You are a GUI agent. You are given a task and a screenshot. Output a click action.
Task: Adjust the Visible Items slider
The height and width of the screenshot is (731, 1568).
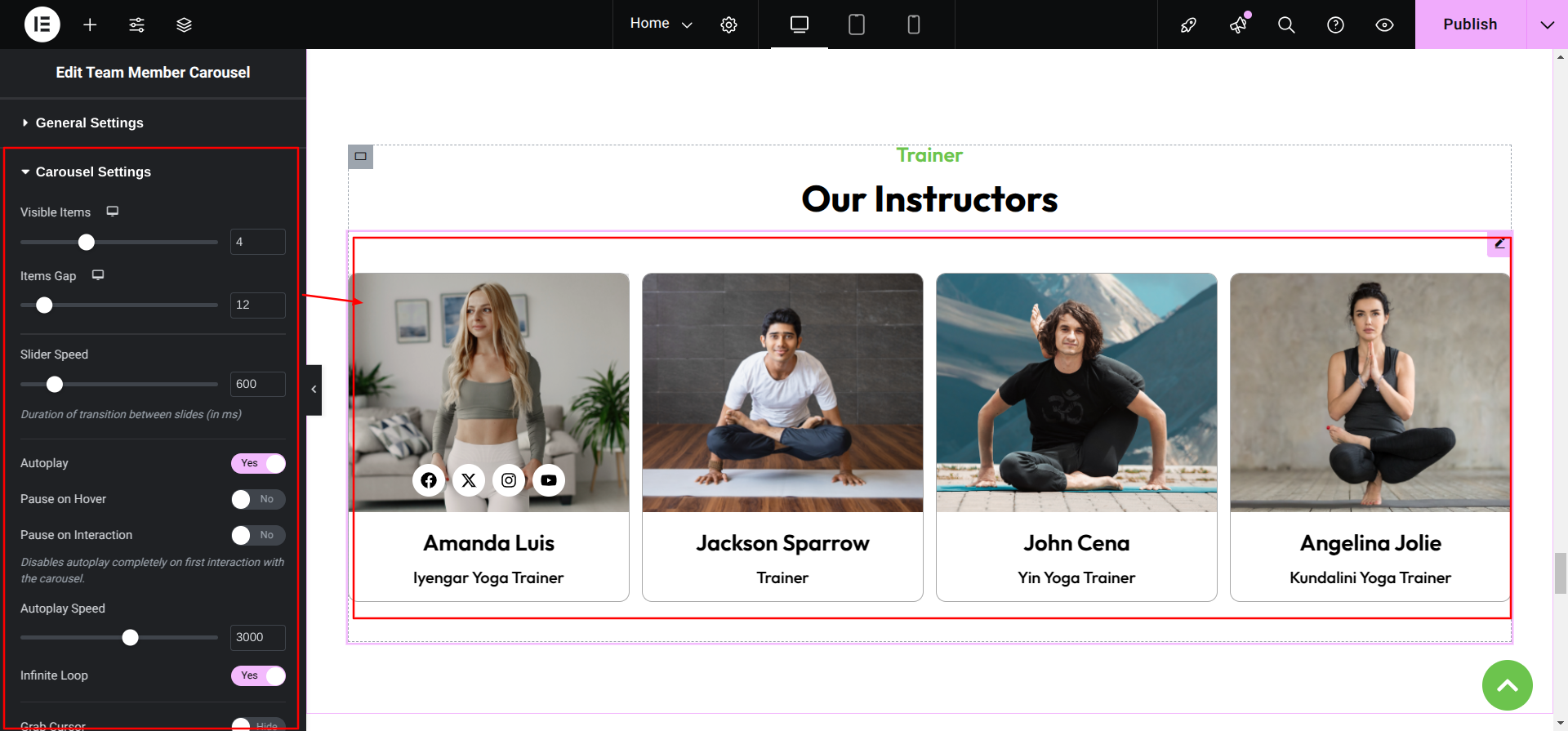point(87,242)
